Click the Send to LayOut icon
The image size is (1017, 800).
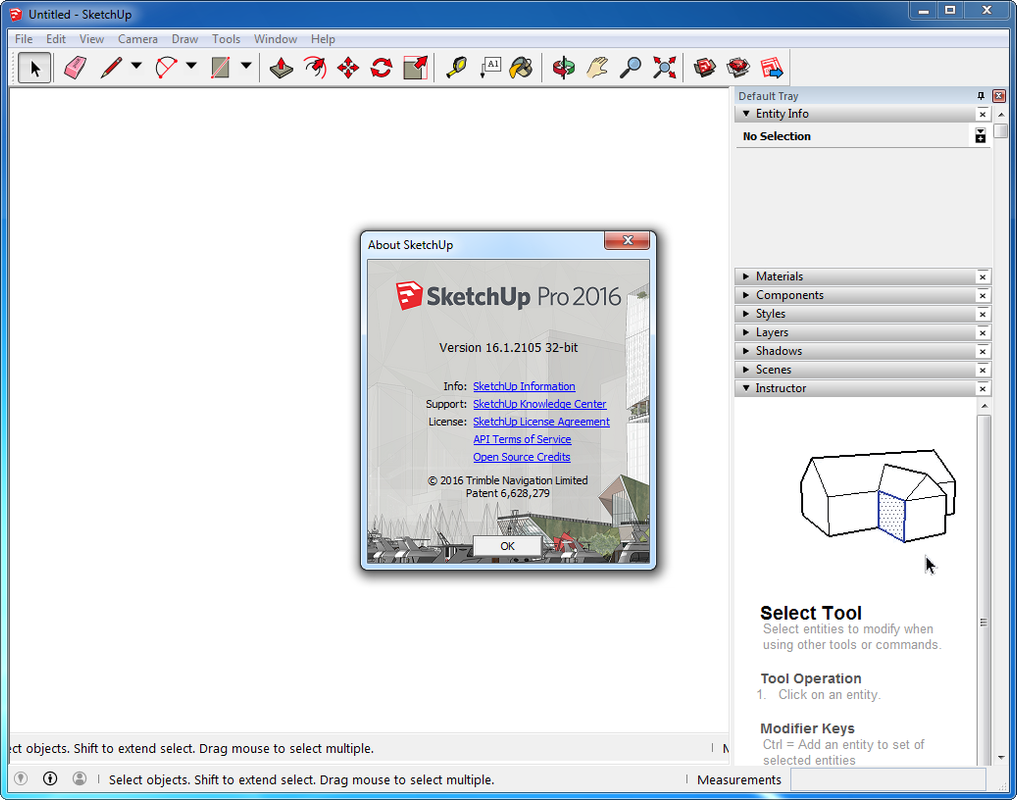click(x=772, y=67)
